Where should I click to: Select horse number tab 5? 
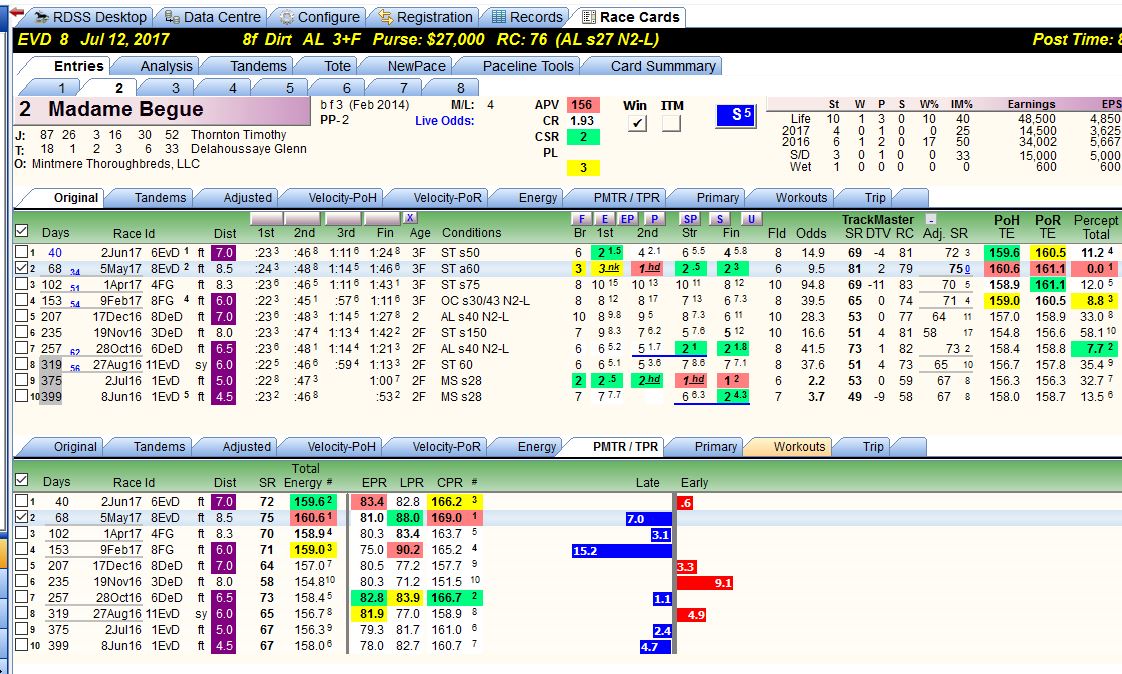click(x=290, y=88)
